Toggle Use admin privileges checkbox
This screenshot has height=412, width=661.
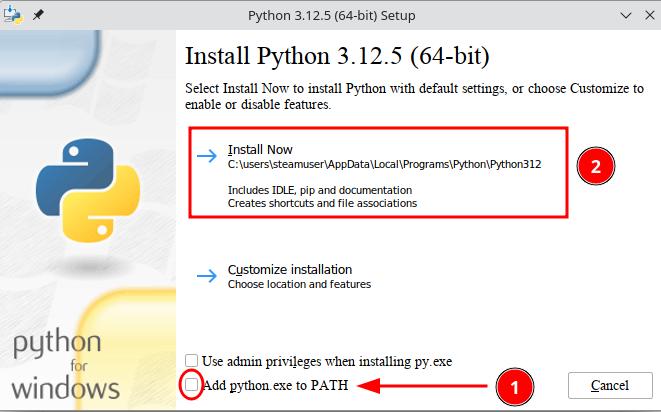pyautogui.click(x=191, y=360)
